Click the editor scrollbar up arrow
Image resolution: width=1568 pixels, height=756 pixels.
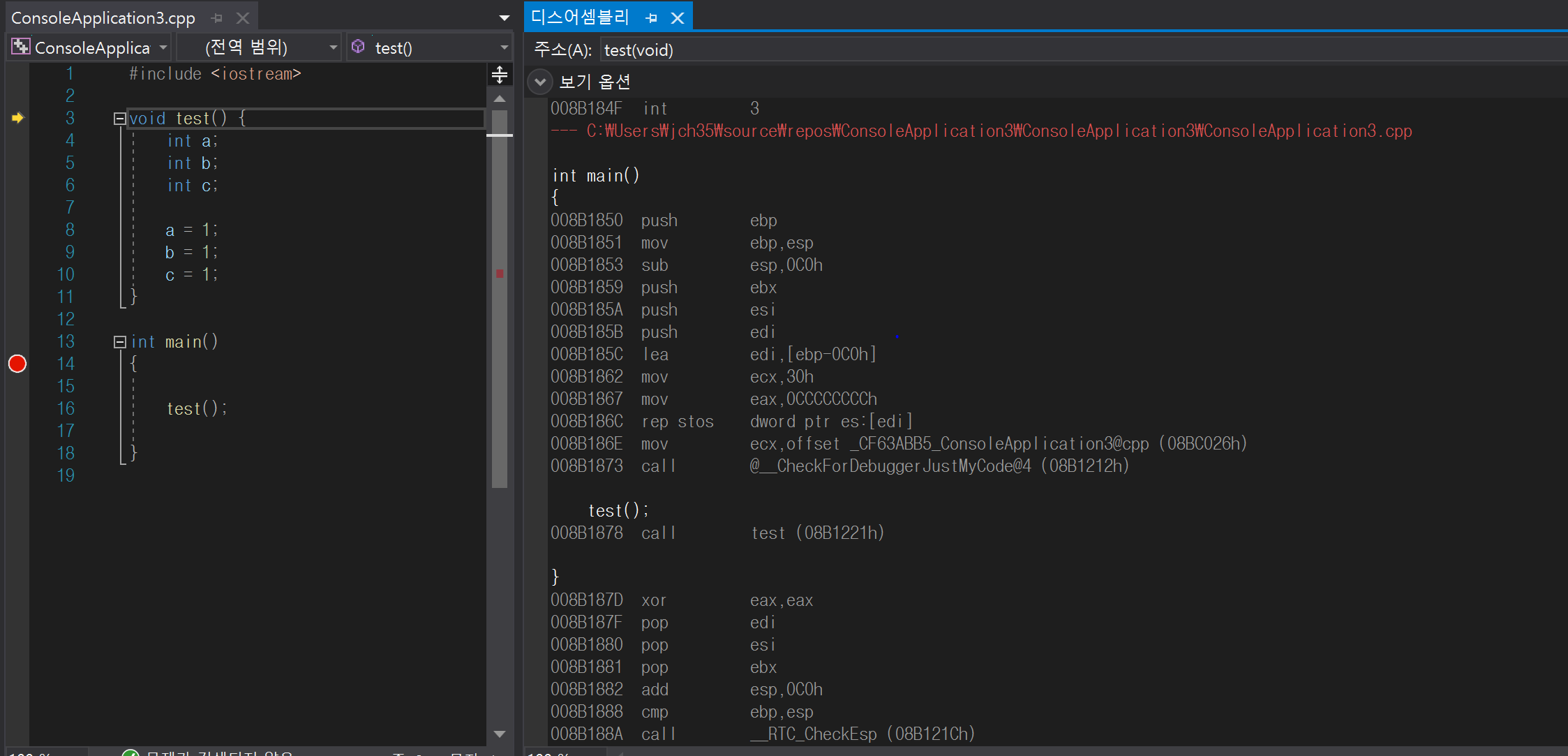500,99
